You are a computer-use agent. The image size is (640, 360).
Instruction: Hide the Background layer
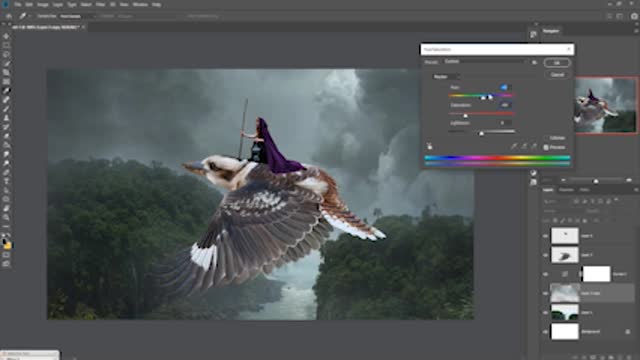[545, 332]
